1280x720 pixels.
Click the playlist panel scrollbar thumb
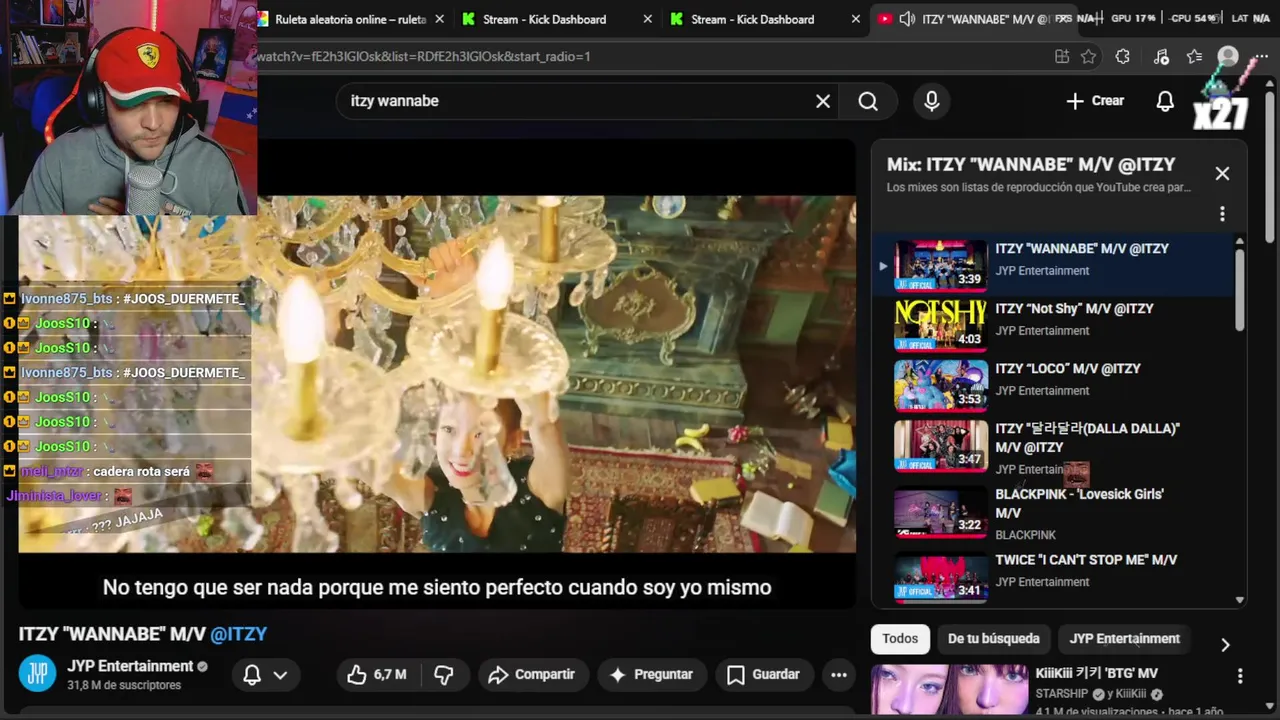click(1240, 290)
